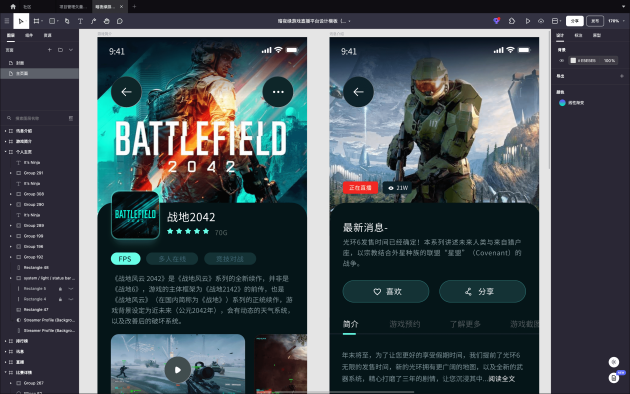Open the Frame tool dropdown arrow
Viewport: 630px width, 394px height.
coord(42,21)
